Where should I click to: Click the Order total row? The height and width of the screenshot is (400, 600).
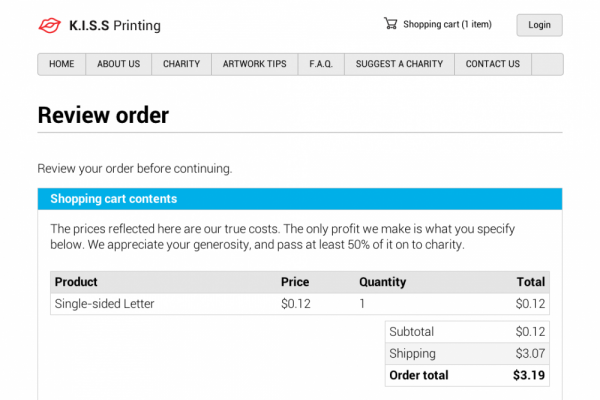click(x=466, y=375)
